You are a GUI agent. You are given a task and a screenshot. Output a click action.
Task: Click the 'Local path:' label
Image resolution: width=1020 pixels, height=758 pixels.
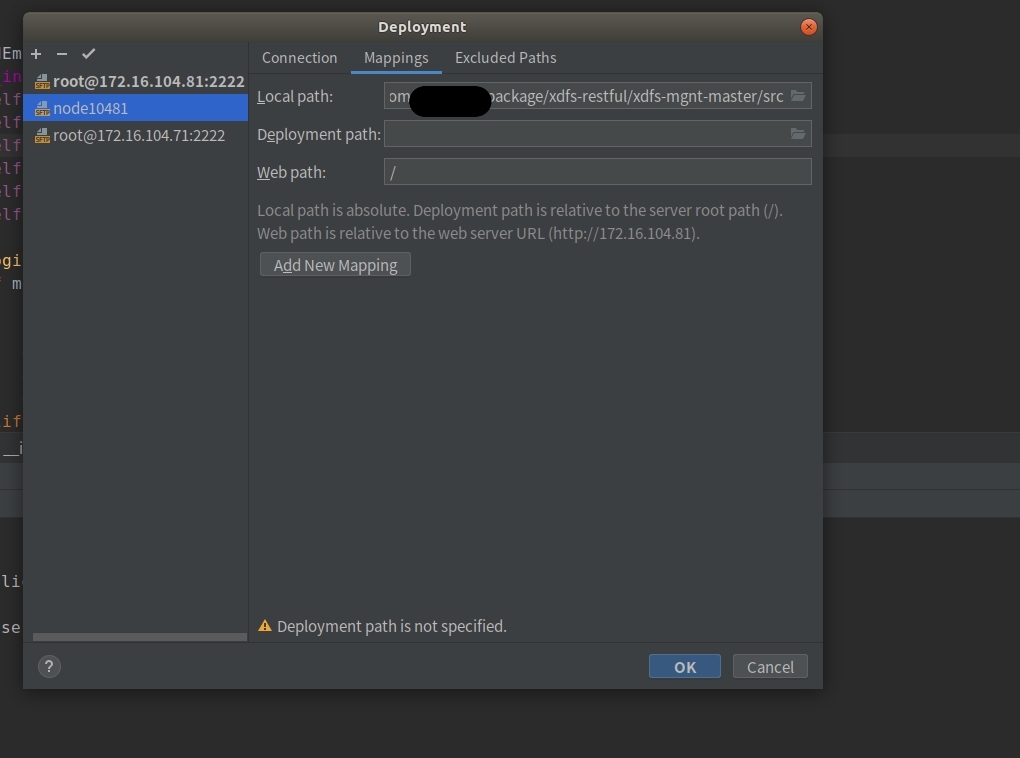pyautogui.click(x=295, y=97)
